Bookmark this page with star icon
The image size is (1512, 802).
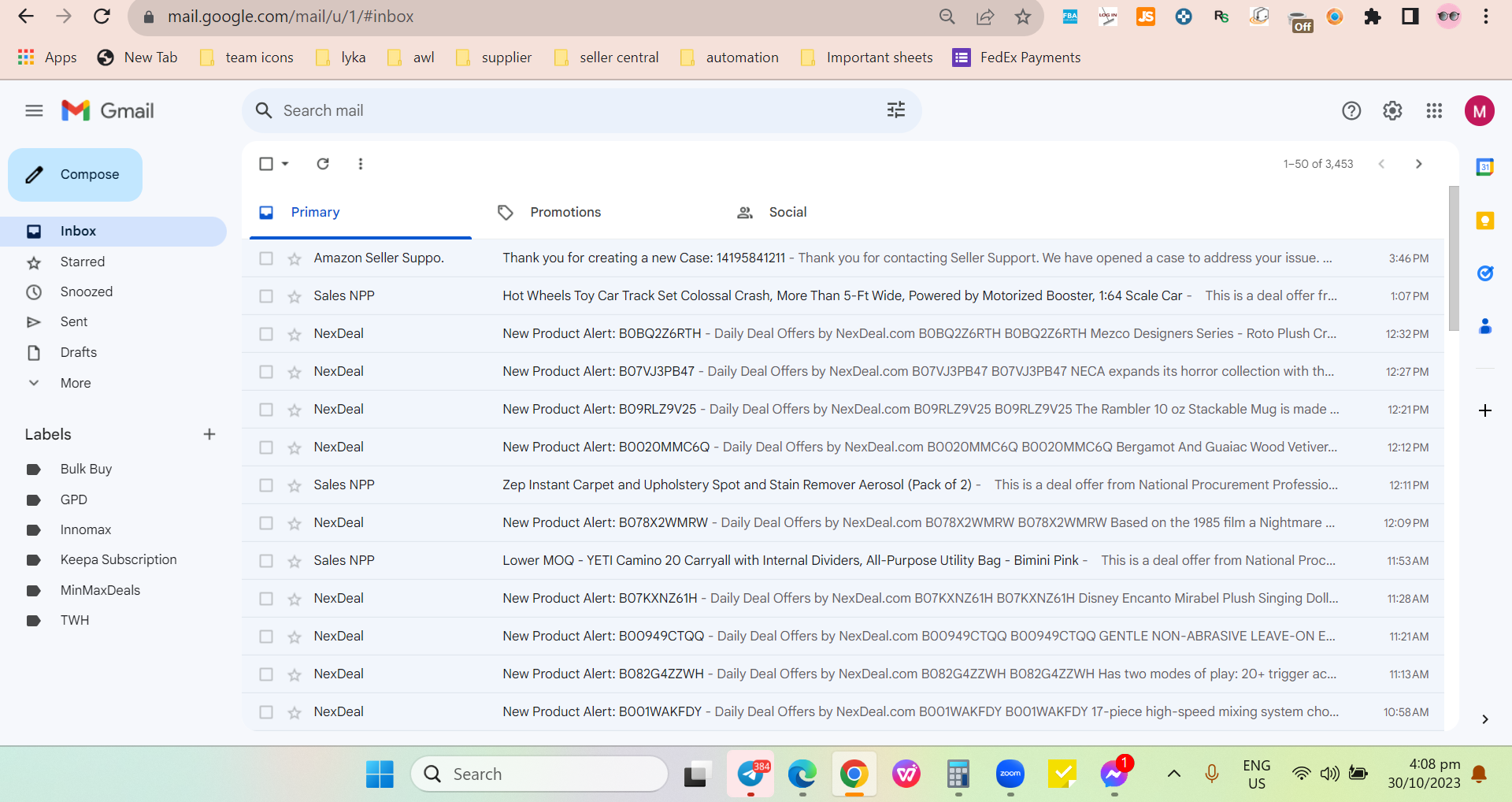pos(1023,17)
